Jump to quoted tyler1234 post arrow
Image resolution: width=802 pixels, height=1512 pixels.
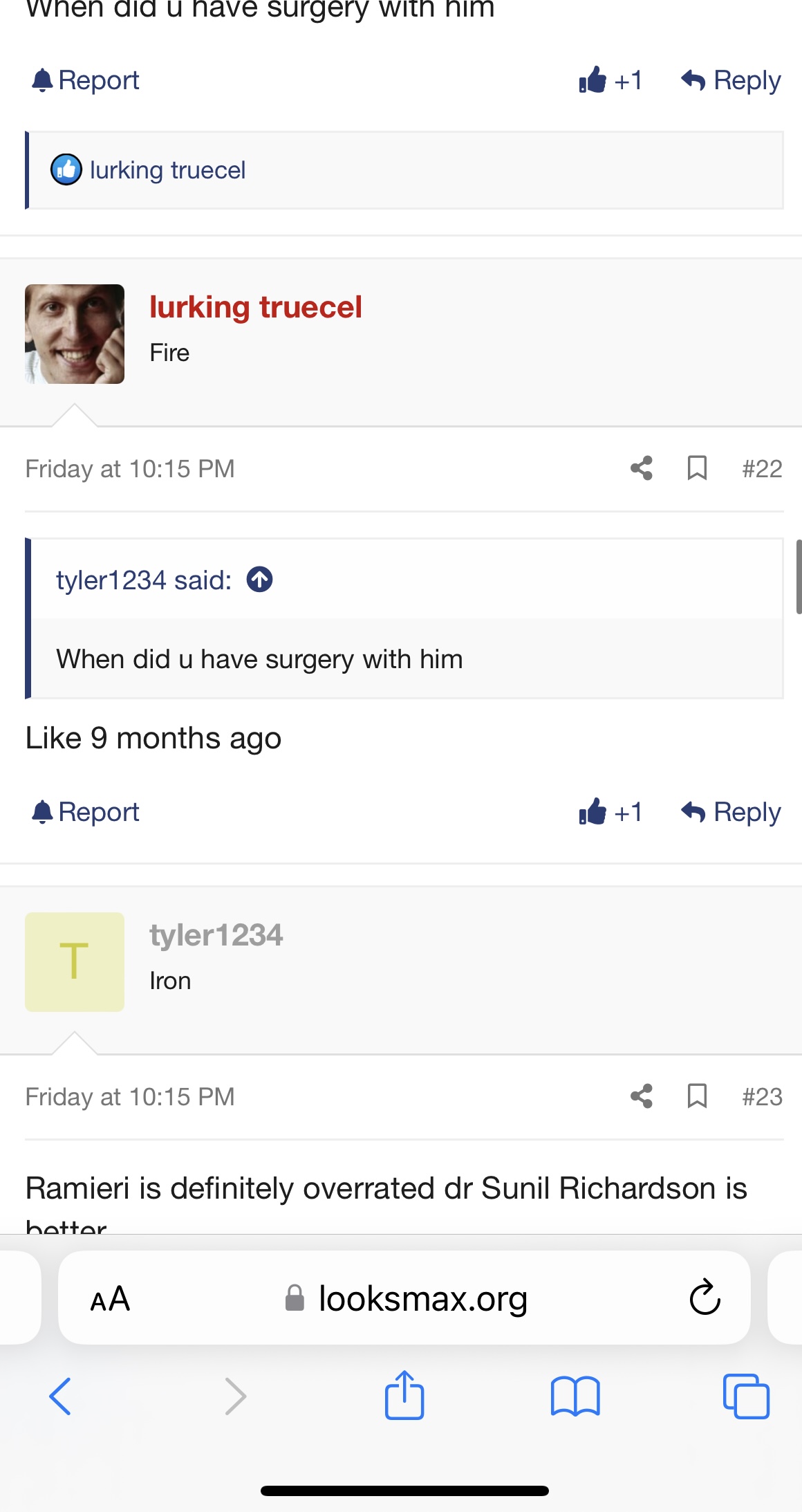[260, 580]
